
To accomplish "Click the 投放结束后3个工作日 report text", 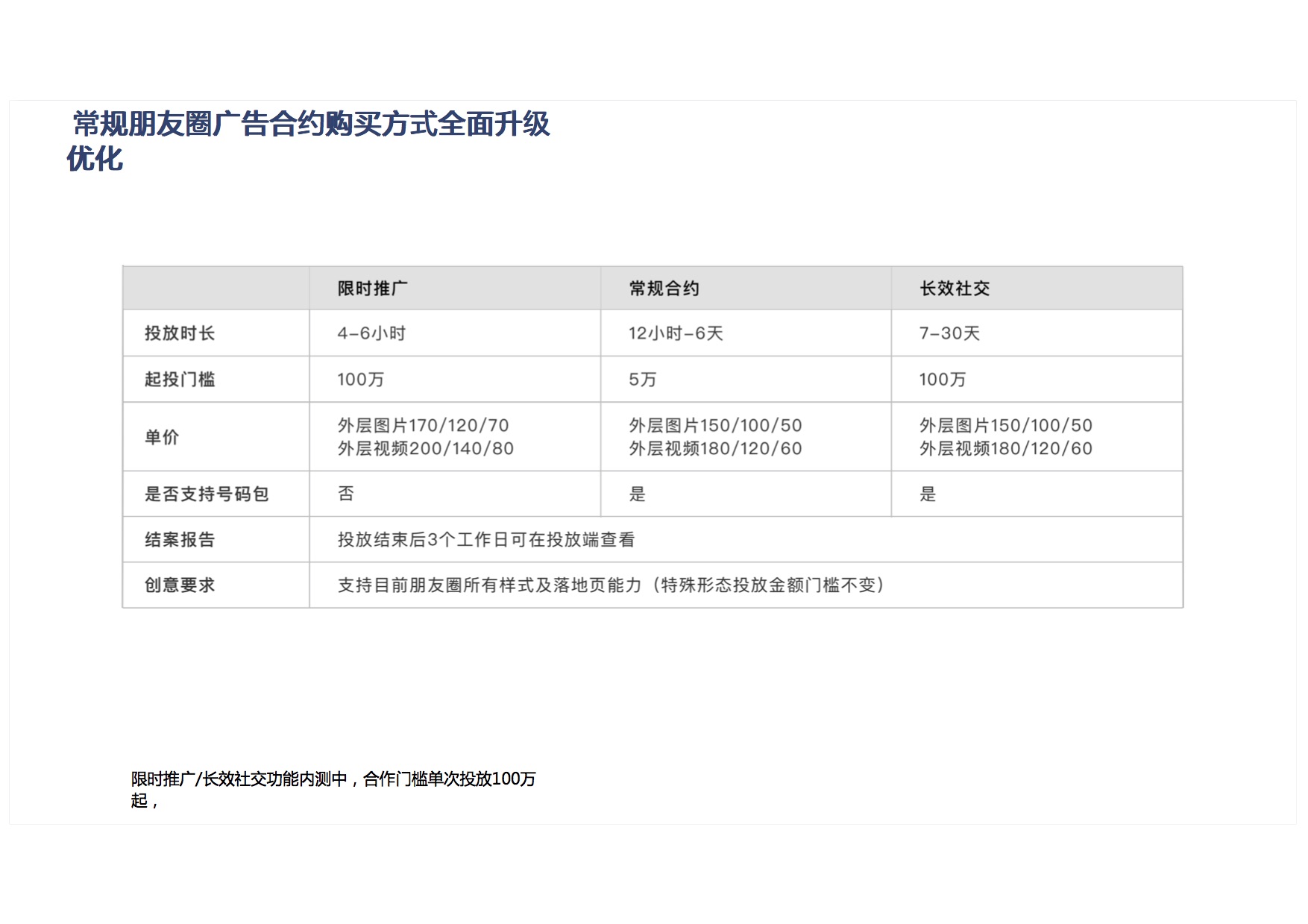I will point(485,540).
